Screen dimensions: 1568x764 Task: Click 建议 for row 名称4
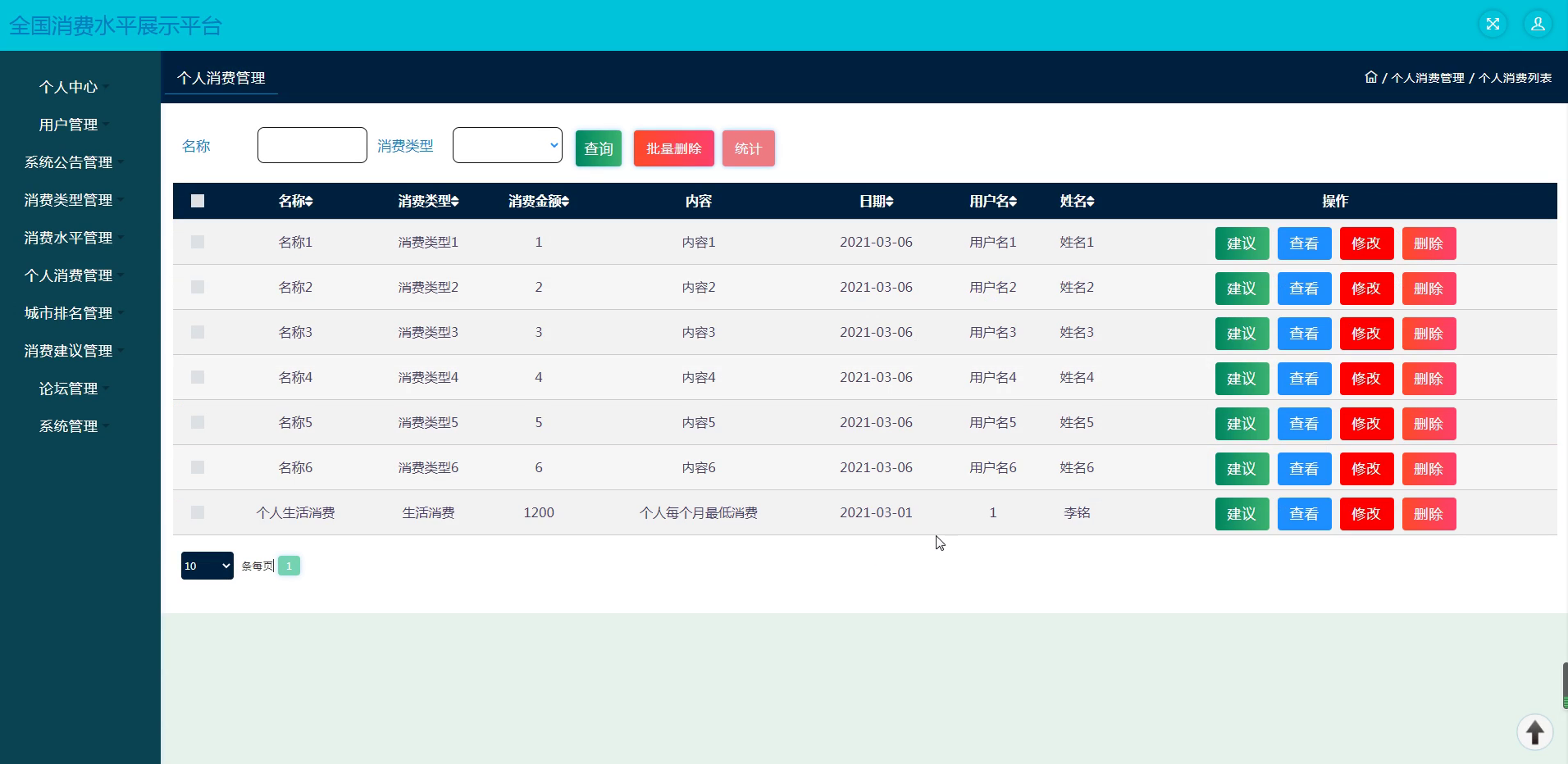tap(1242, 379)
